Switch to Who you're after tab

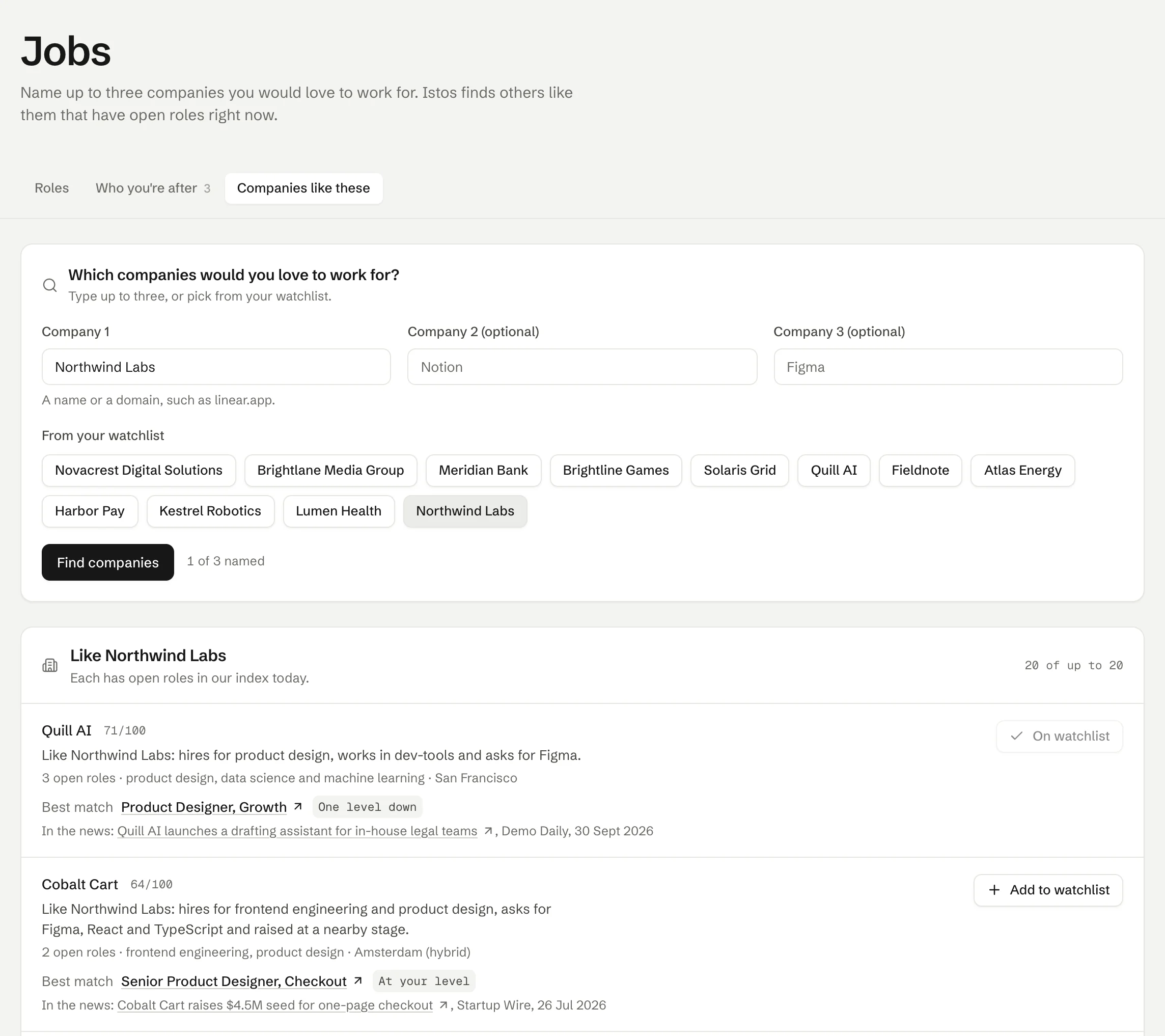(x=153, y=188)
